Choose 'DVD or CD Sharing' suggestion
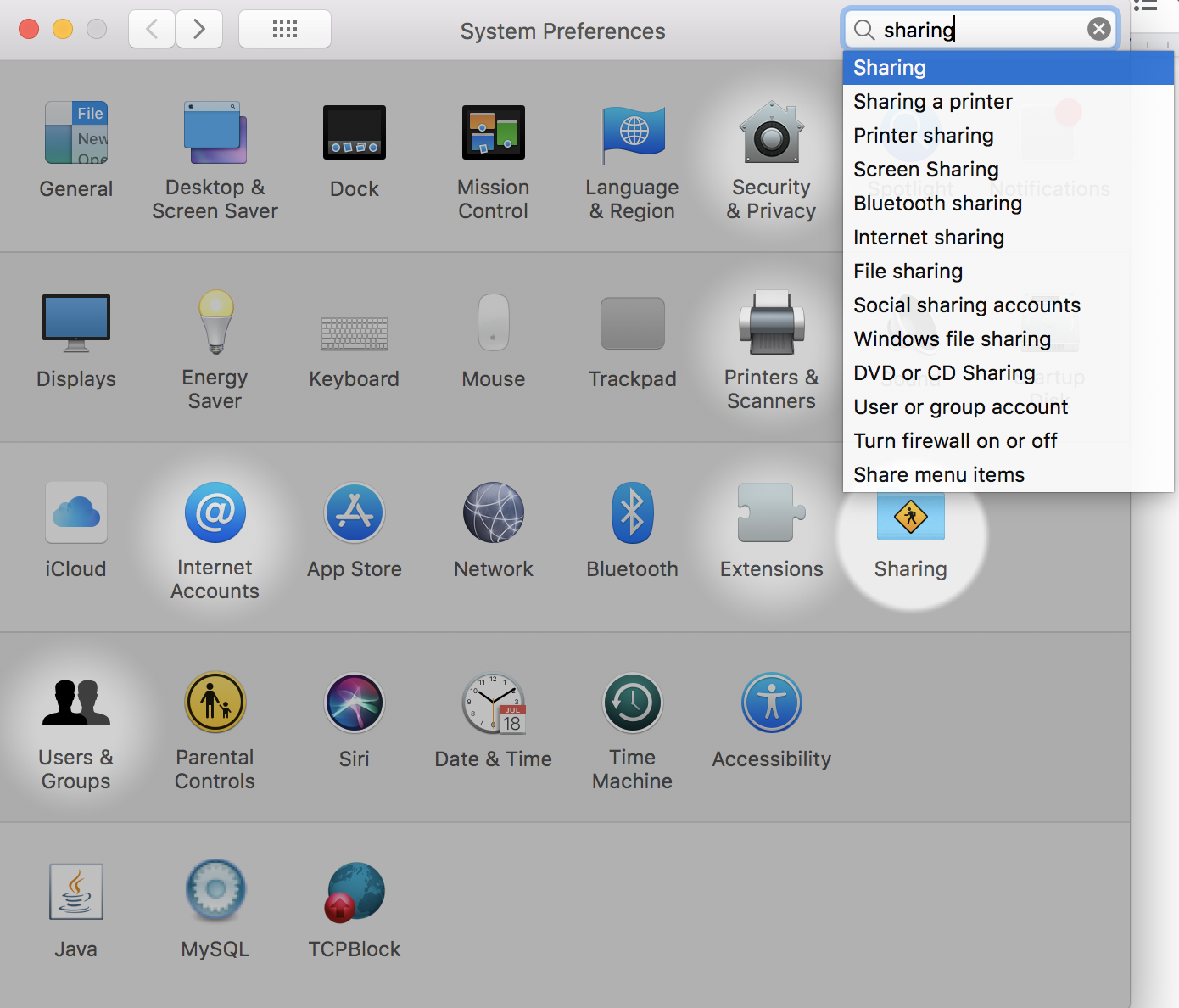The image size is (1179, 1008). [x=1009, y=373]
